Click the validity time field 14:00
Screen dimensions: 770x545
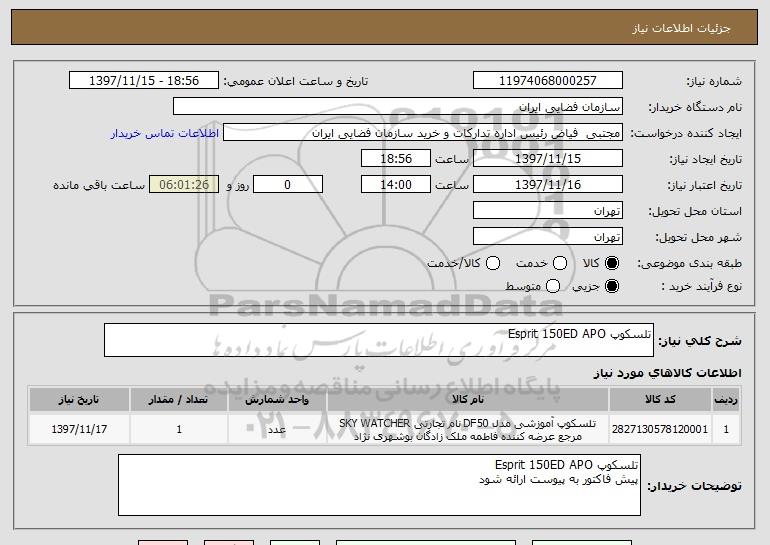pyautogui.click(x=396, y=185)
